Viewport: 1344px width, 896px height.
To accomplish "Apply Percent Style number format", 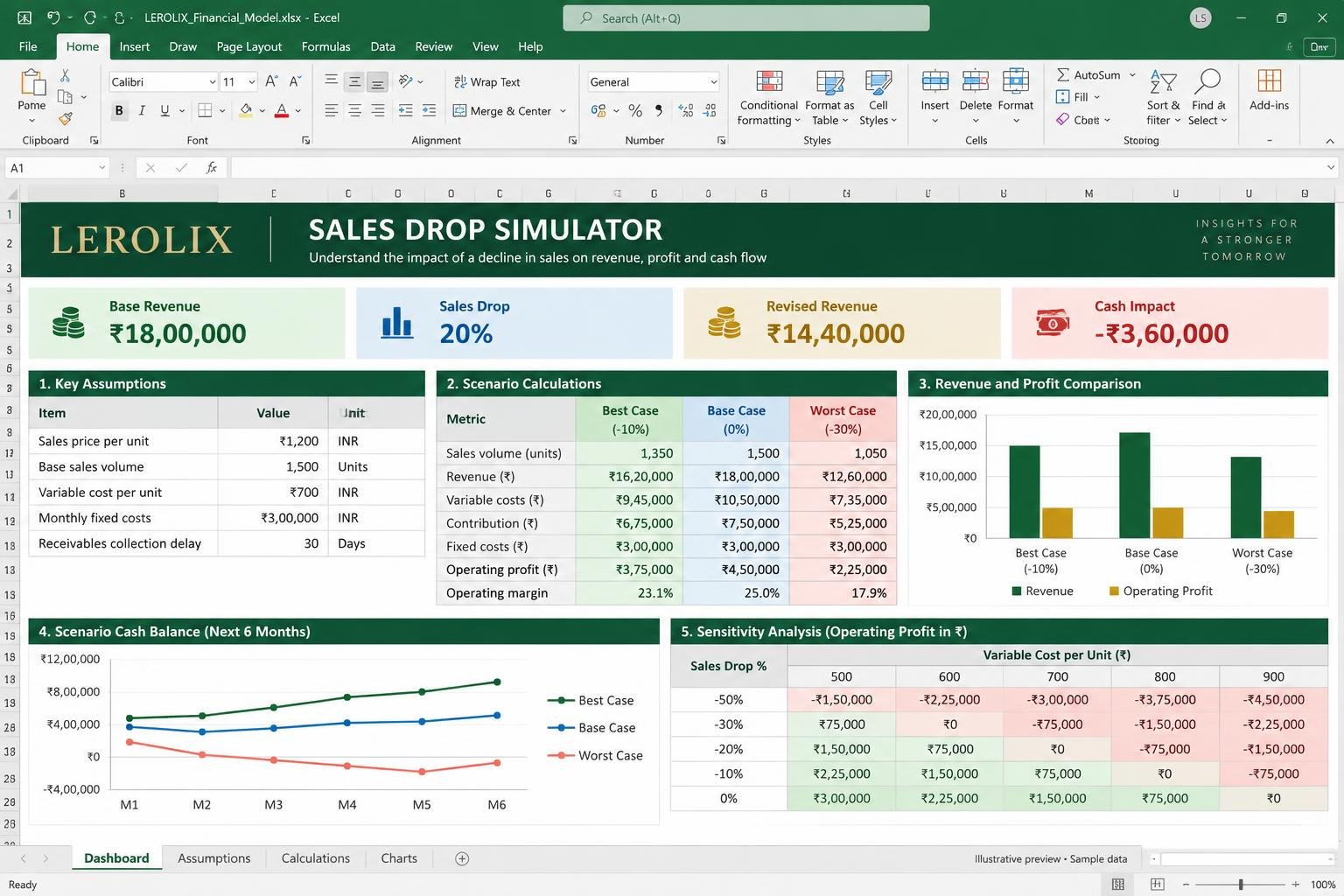I will pyautogui.click(x=635, y=110).
